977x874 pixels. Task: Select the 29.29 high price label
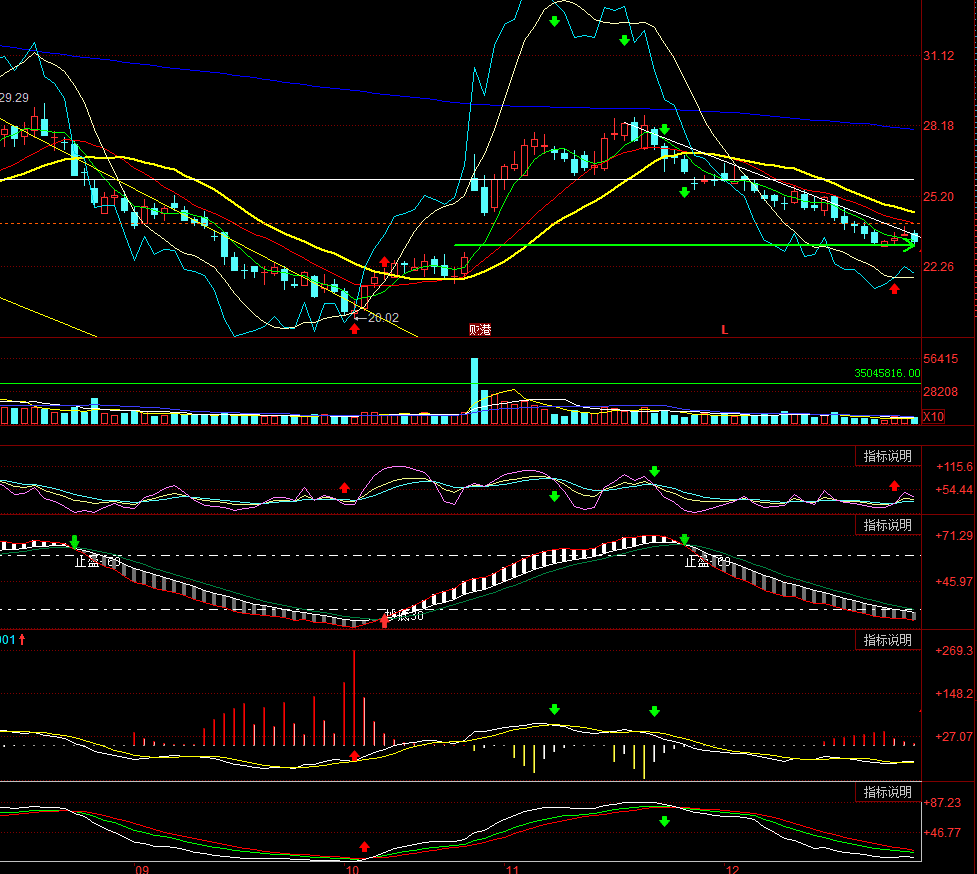pos(14,98)
